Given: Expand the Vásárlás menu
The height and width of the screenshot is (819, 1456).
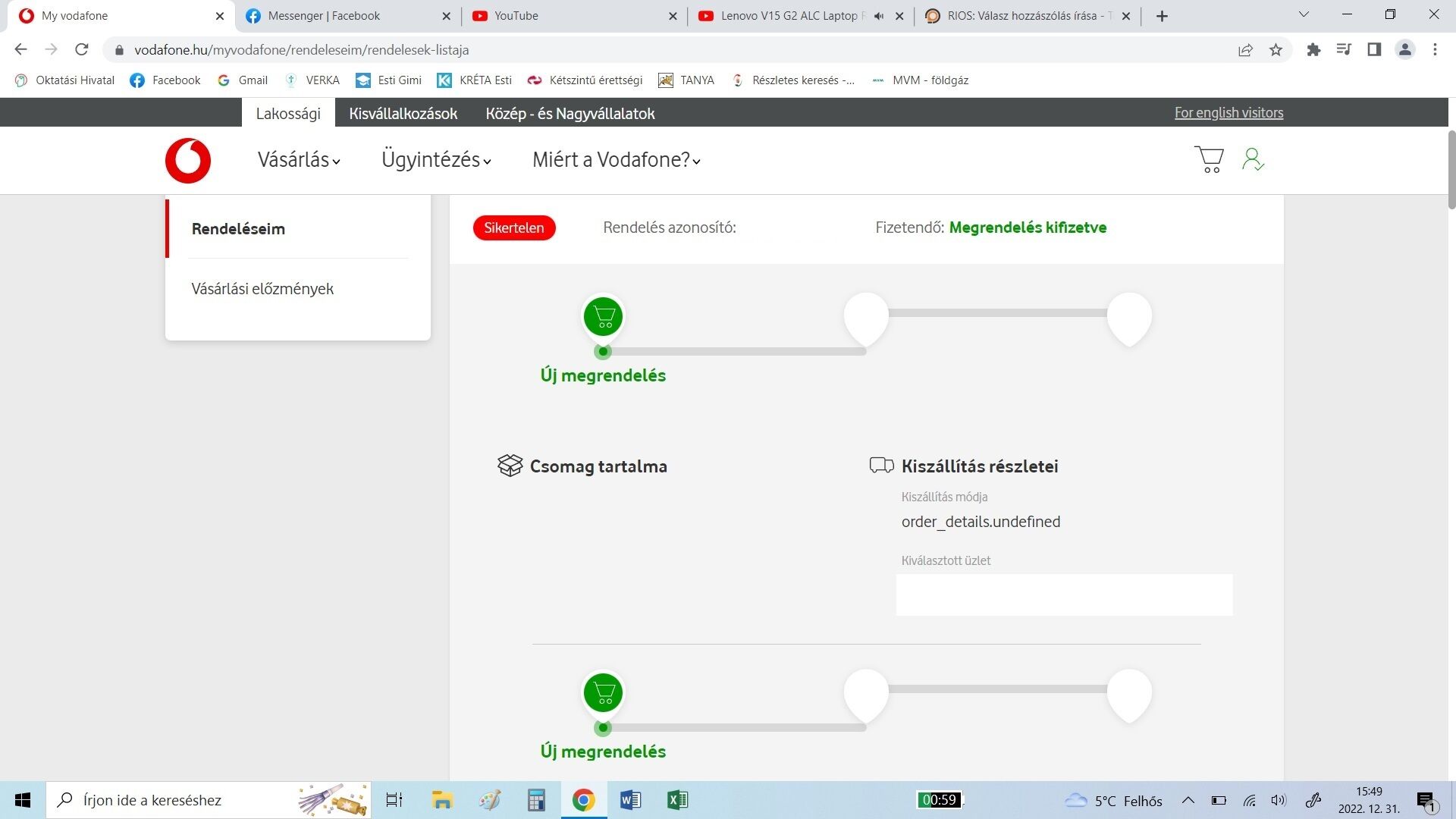Looking at the screenshot, I should (x=299, y=160).
